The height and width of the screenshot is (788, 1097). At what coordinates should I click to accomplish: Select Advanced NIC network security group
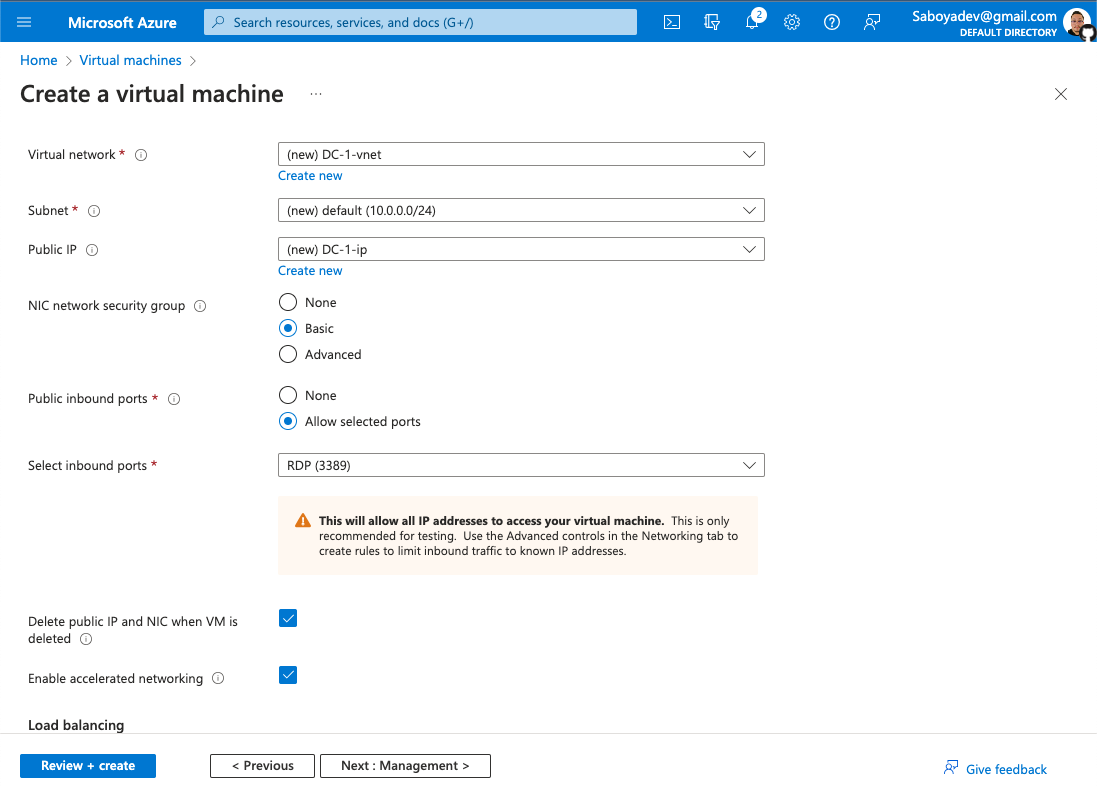click(x=288, y=354)
